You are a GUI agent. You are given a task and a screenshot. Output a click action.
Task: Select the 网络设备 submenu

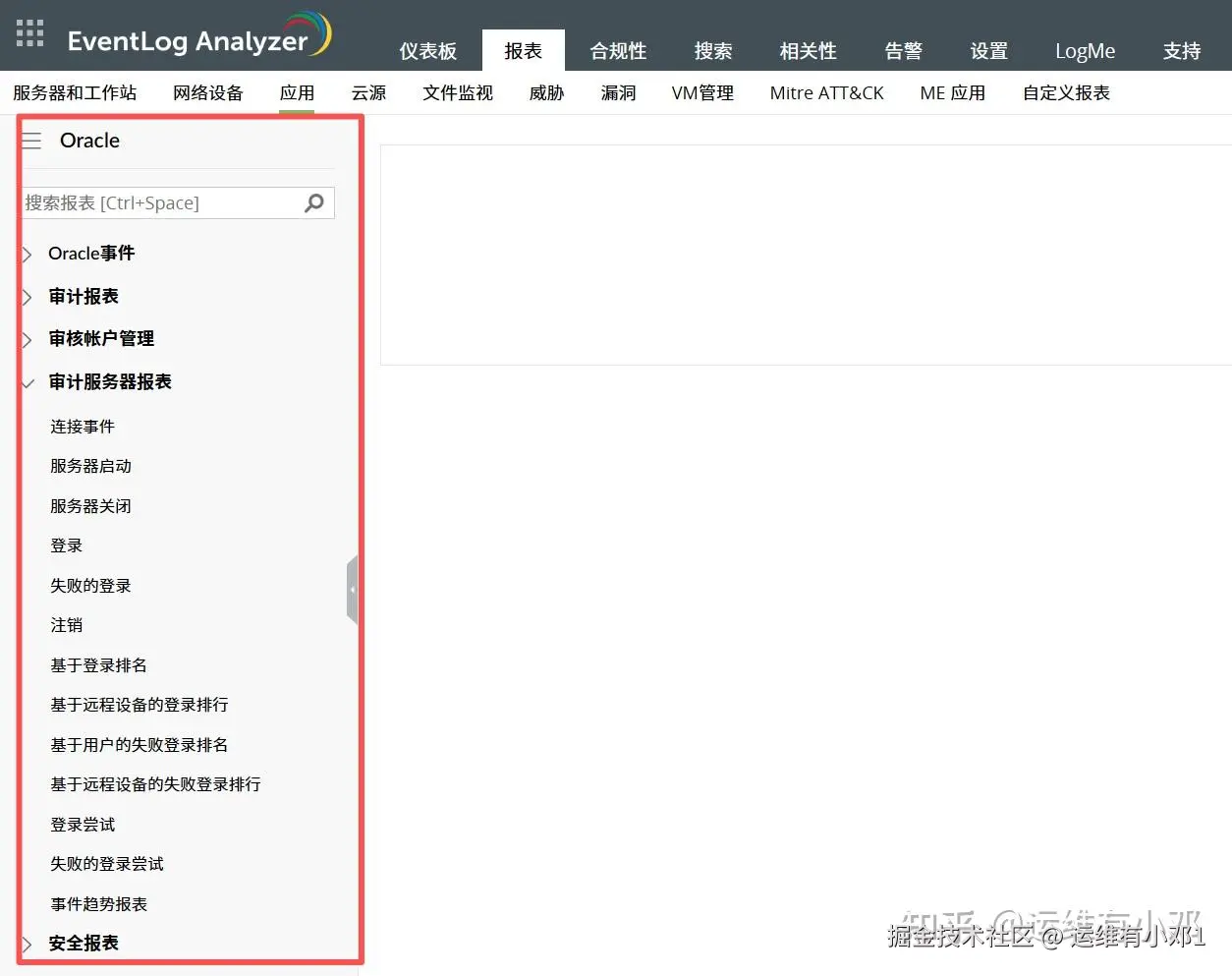tap(208, 93)
